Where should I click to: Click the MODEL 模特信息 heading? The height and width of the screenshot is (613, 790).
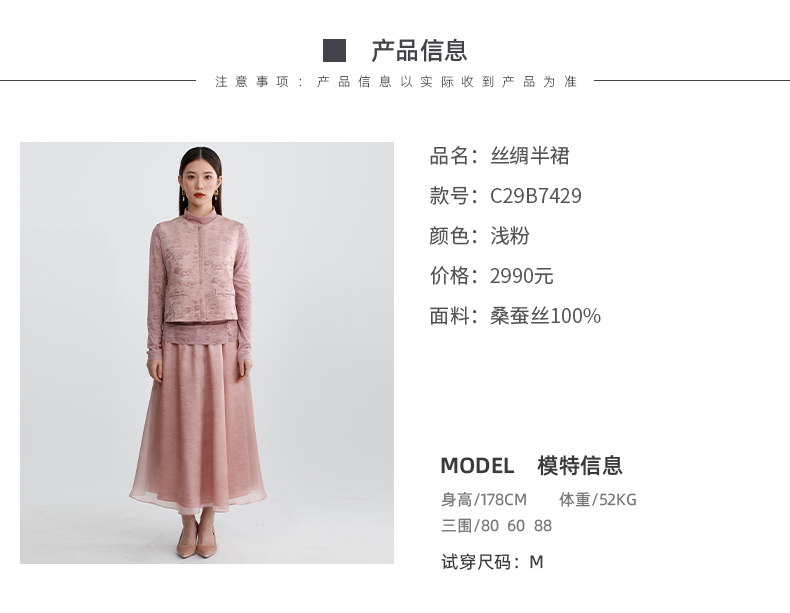532,465
